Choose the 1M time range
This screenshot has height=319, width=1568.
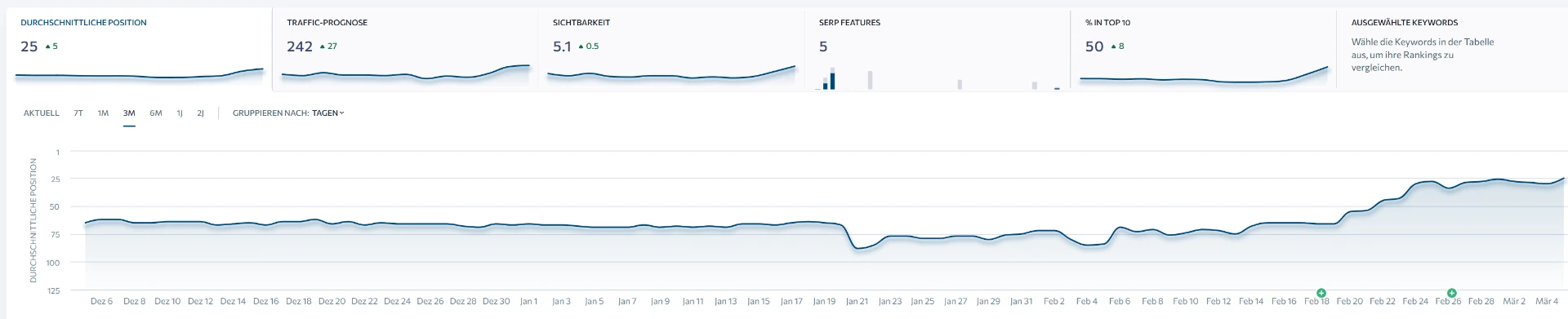103,113
